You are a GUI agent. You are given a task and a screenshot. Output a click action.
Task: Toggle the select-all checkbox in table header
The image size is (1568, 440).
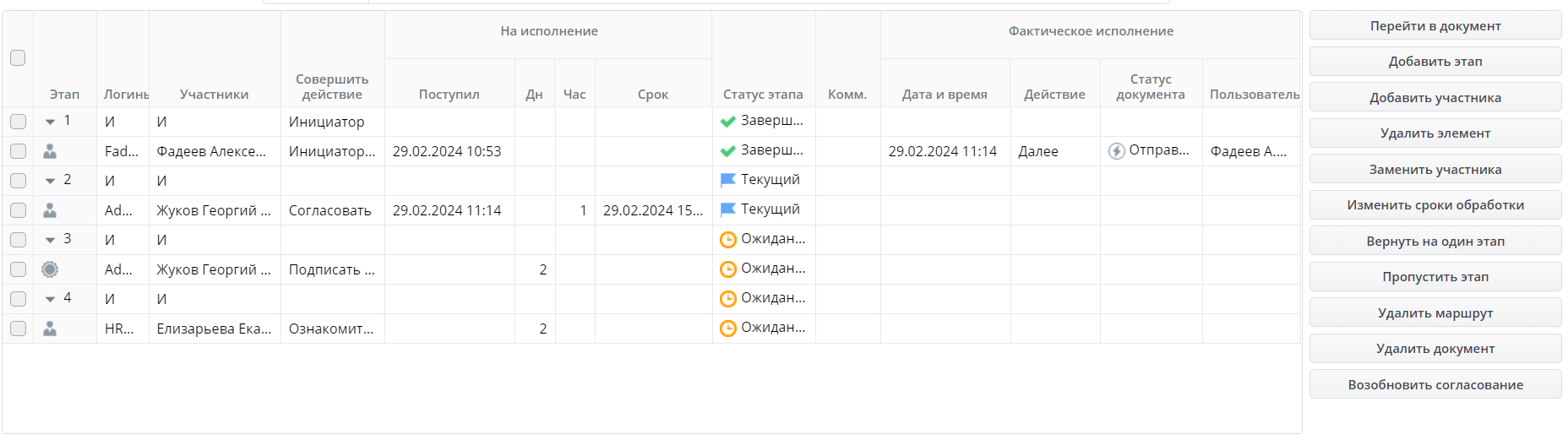click(18, 58)
